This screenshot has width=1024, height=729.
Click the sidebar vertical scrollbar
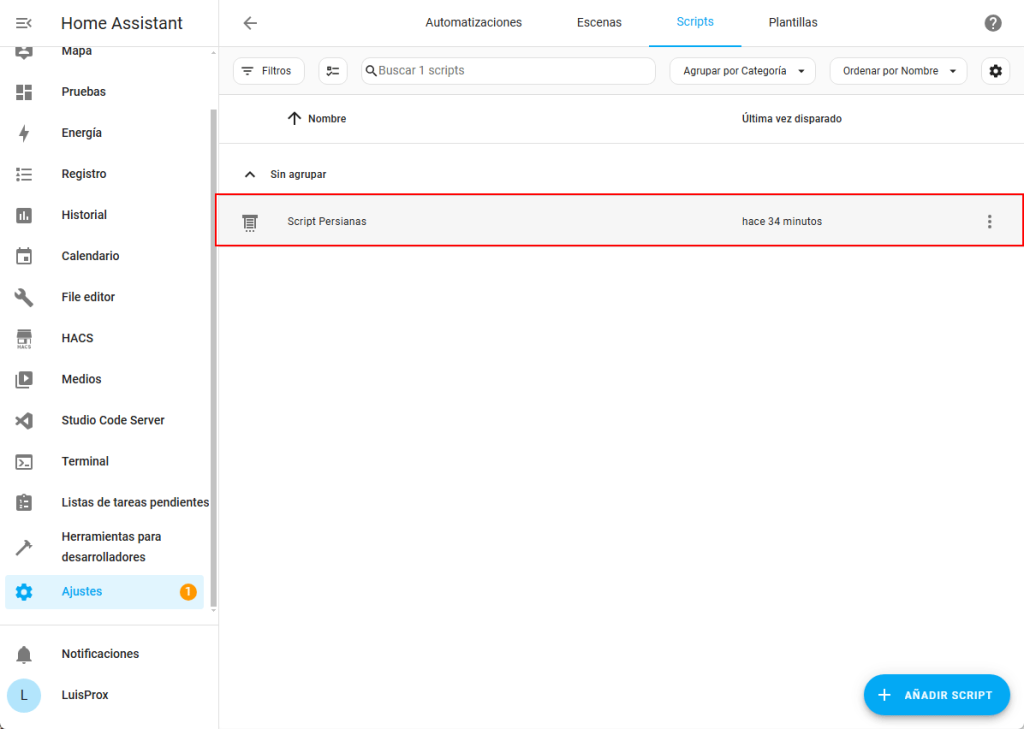[213, 350]
